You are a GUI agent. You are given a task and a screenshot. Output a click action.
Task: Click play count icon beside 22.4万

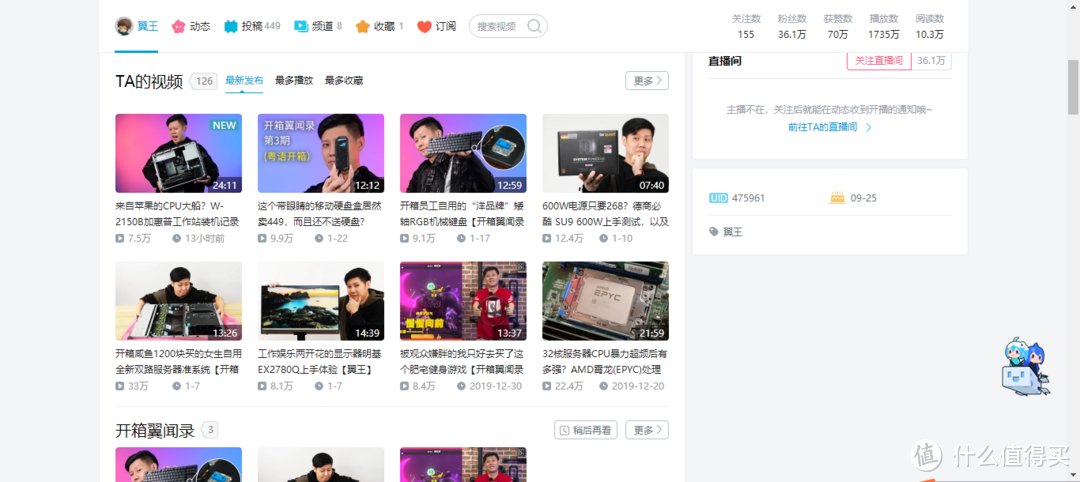coord(547,386)
